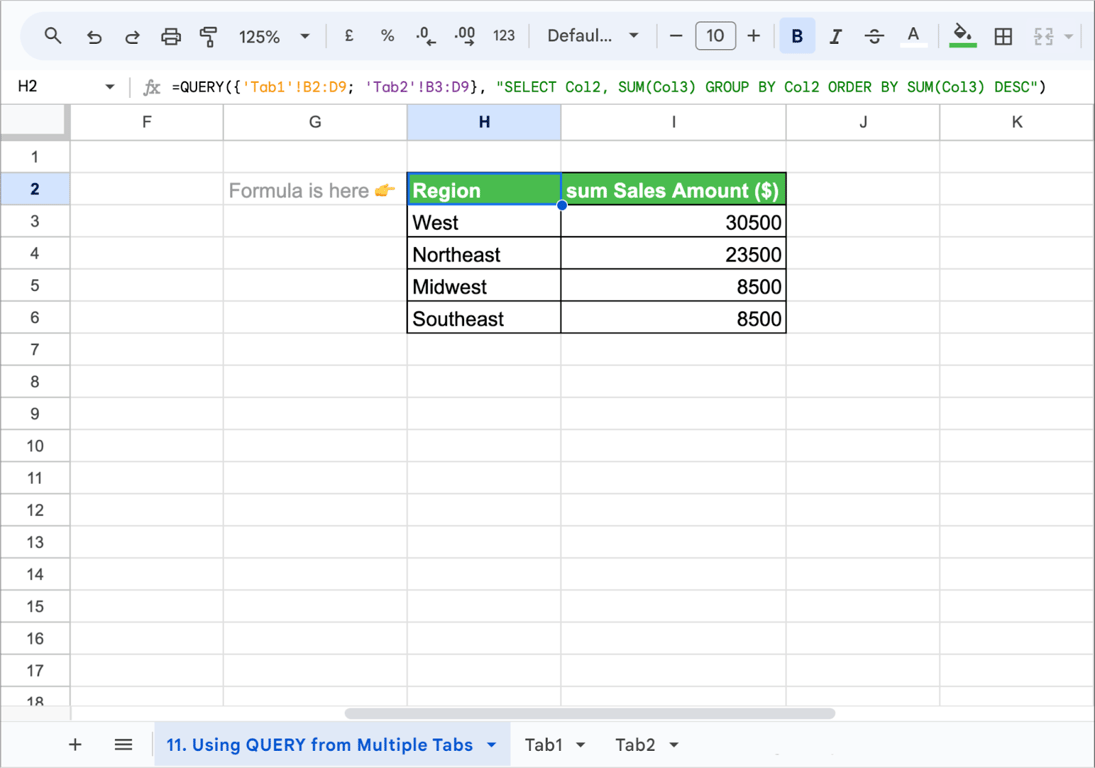
Task: Toggle bold formatting
Action: 797,36
